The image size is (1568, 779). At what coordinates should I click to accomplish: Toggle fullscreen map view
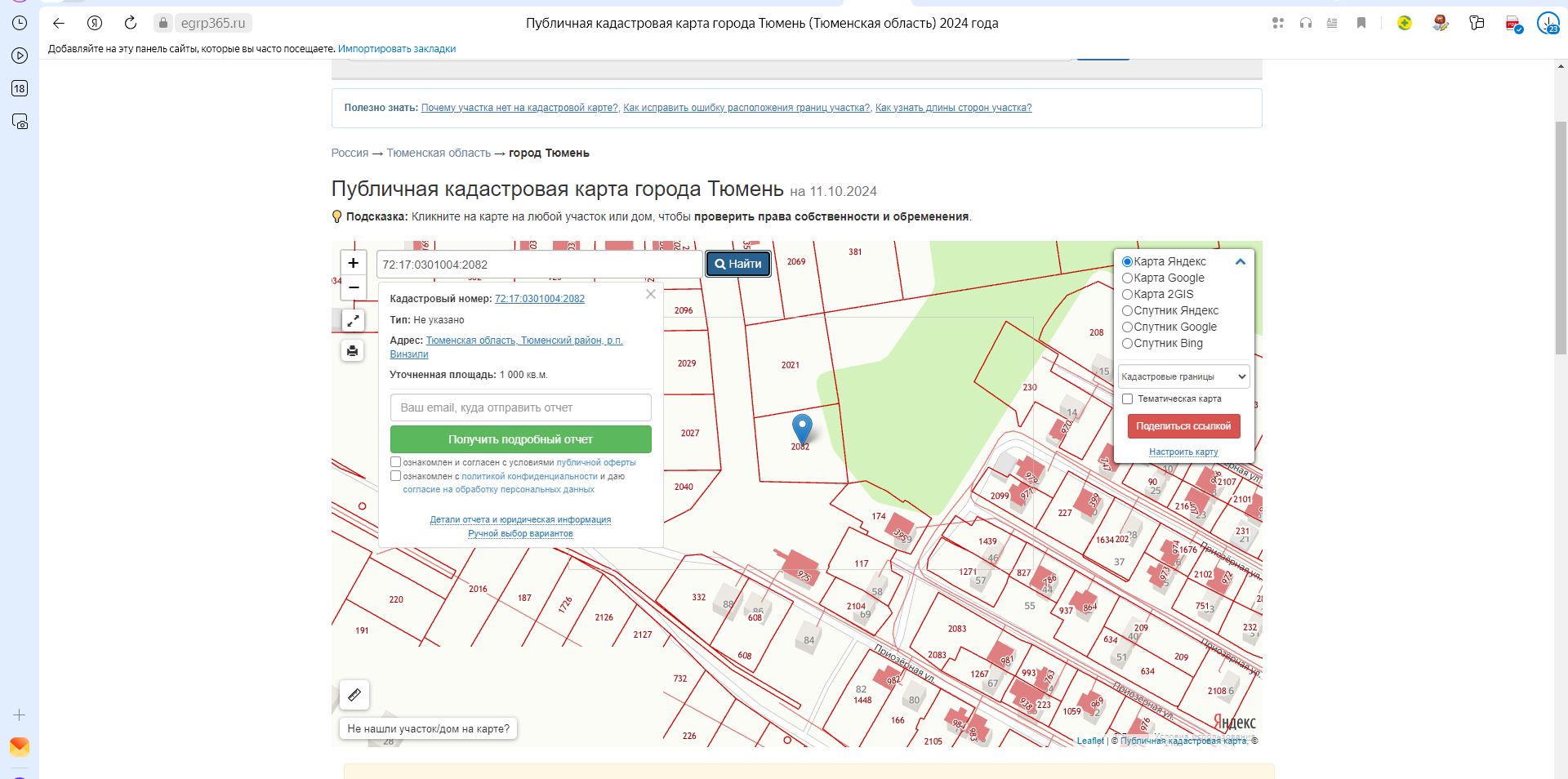click(x=353, y=322)
